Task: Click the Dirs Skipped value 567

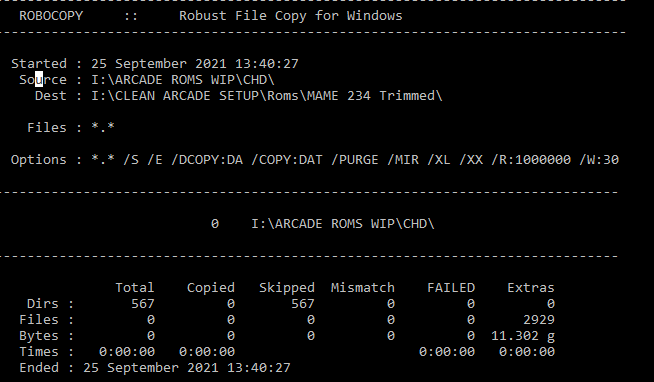Action: pyautogui.click(x=302, y=304)
